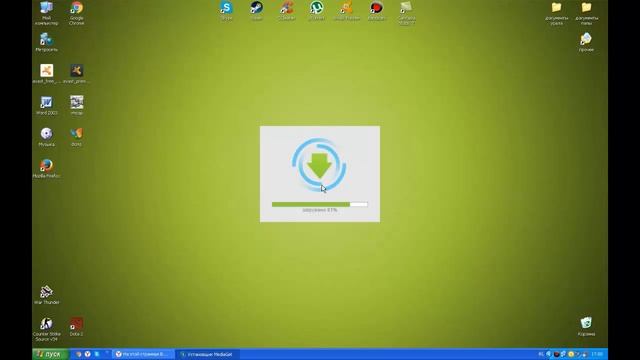Click the MediaGet download progress bar

click(x=320, y=204)
